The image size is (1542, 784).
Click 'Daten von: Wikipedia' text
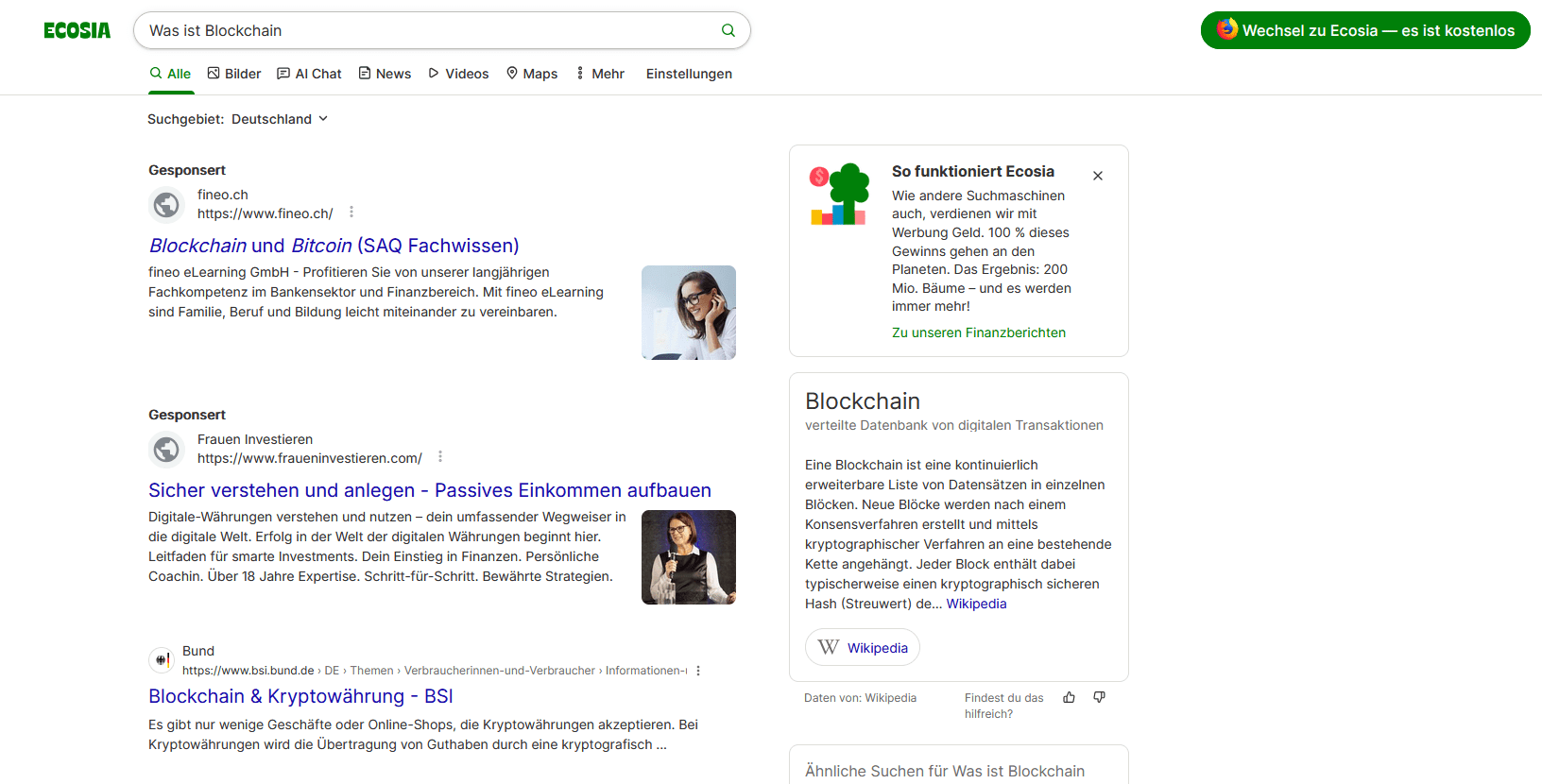[x=860, y=698]
